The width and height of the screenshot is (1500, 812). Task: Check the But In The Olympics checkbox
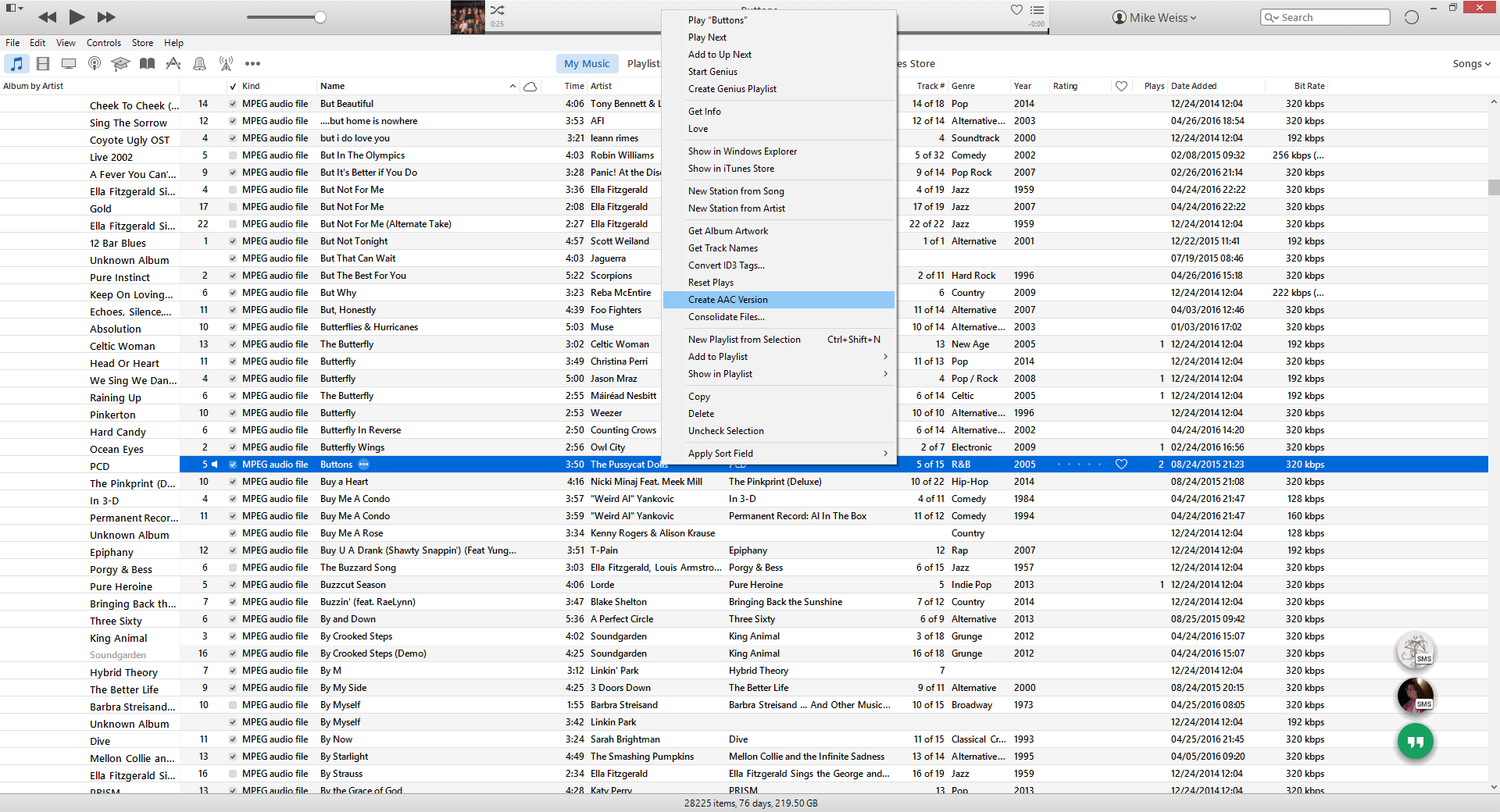232,155
